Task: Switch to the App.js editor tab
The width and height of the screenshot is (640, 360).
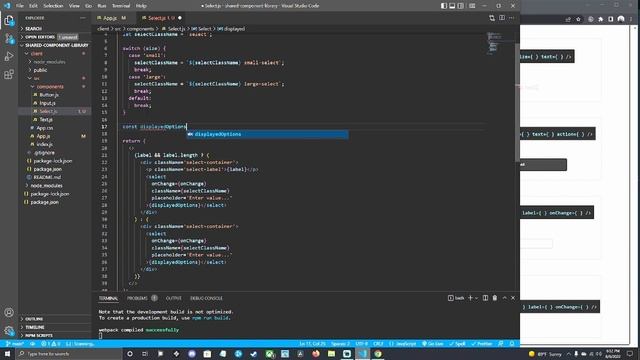Action: [x=111, y=18]
